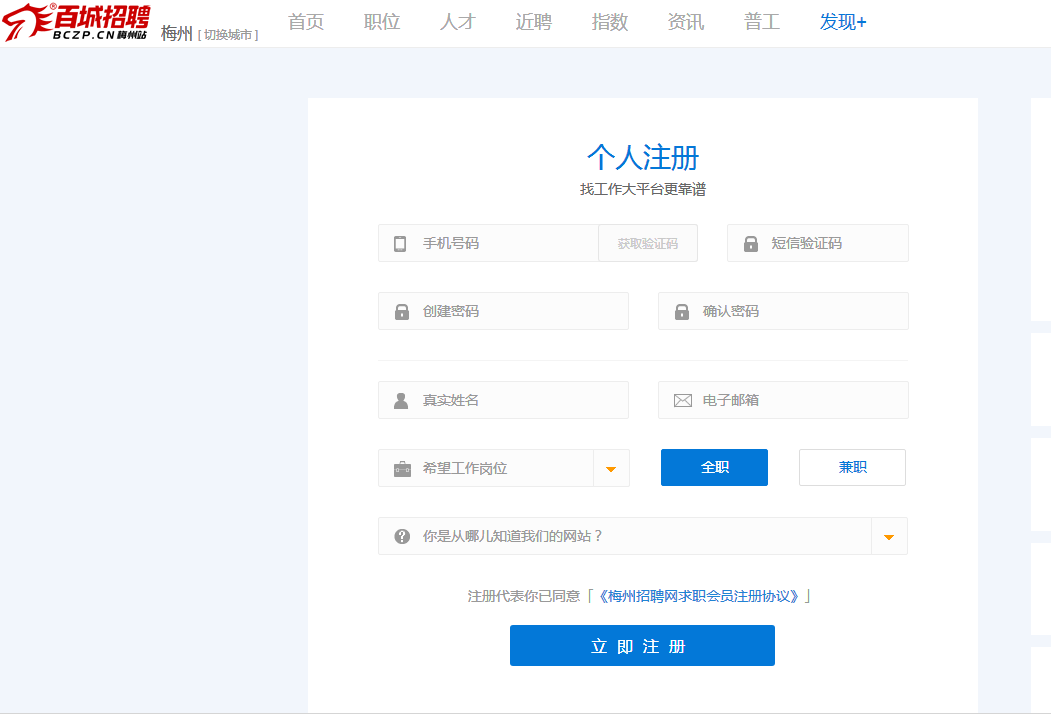Click 获取验证码 to request SMS code

point(647,244)
